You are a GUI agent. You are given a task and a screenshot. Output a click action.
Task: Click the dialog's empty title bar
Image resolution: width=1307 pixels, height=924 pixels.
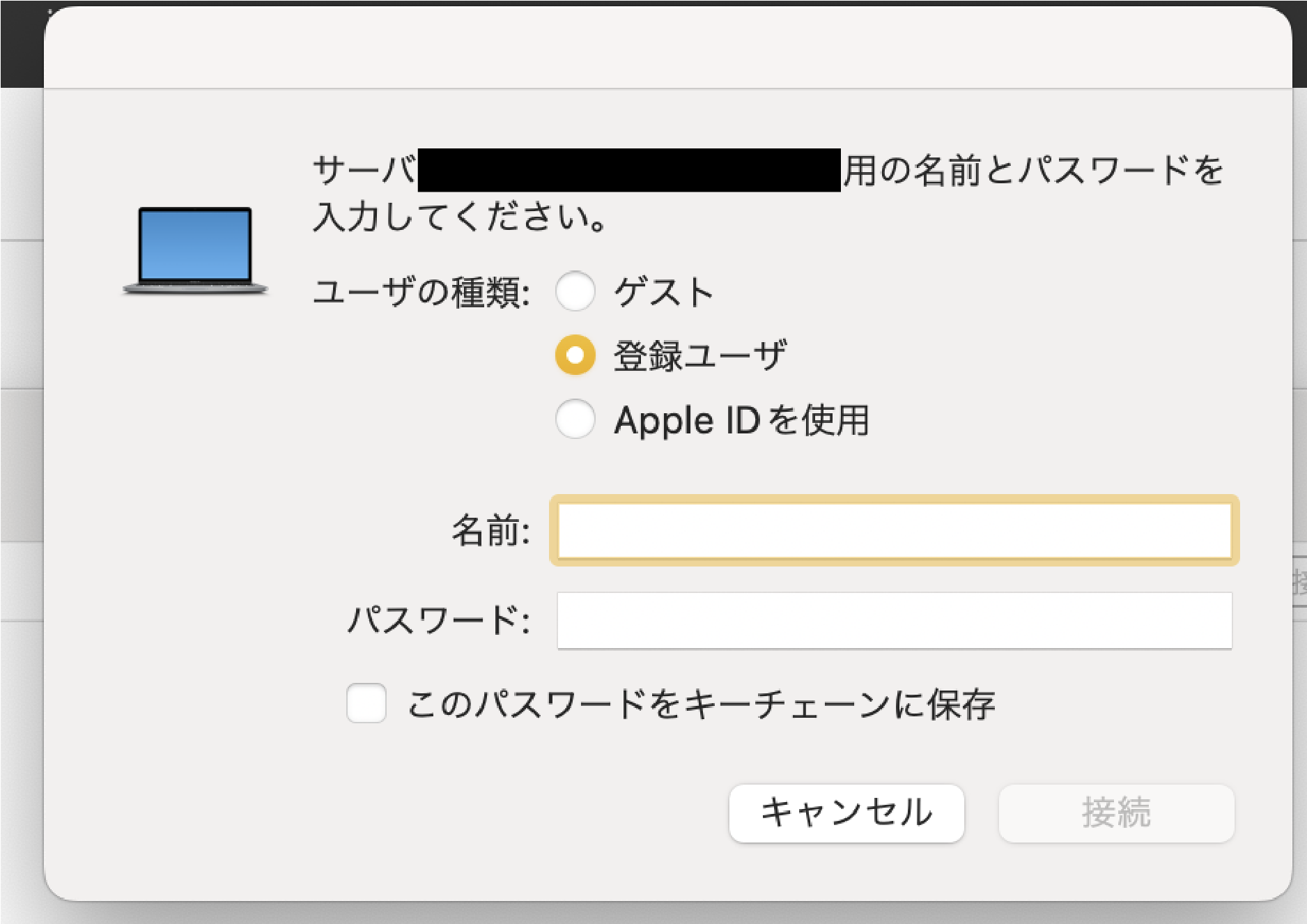667,47
